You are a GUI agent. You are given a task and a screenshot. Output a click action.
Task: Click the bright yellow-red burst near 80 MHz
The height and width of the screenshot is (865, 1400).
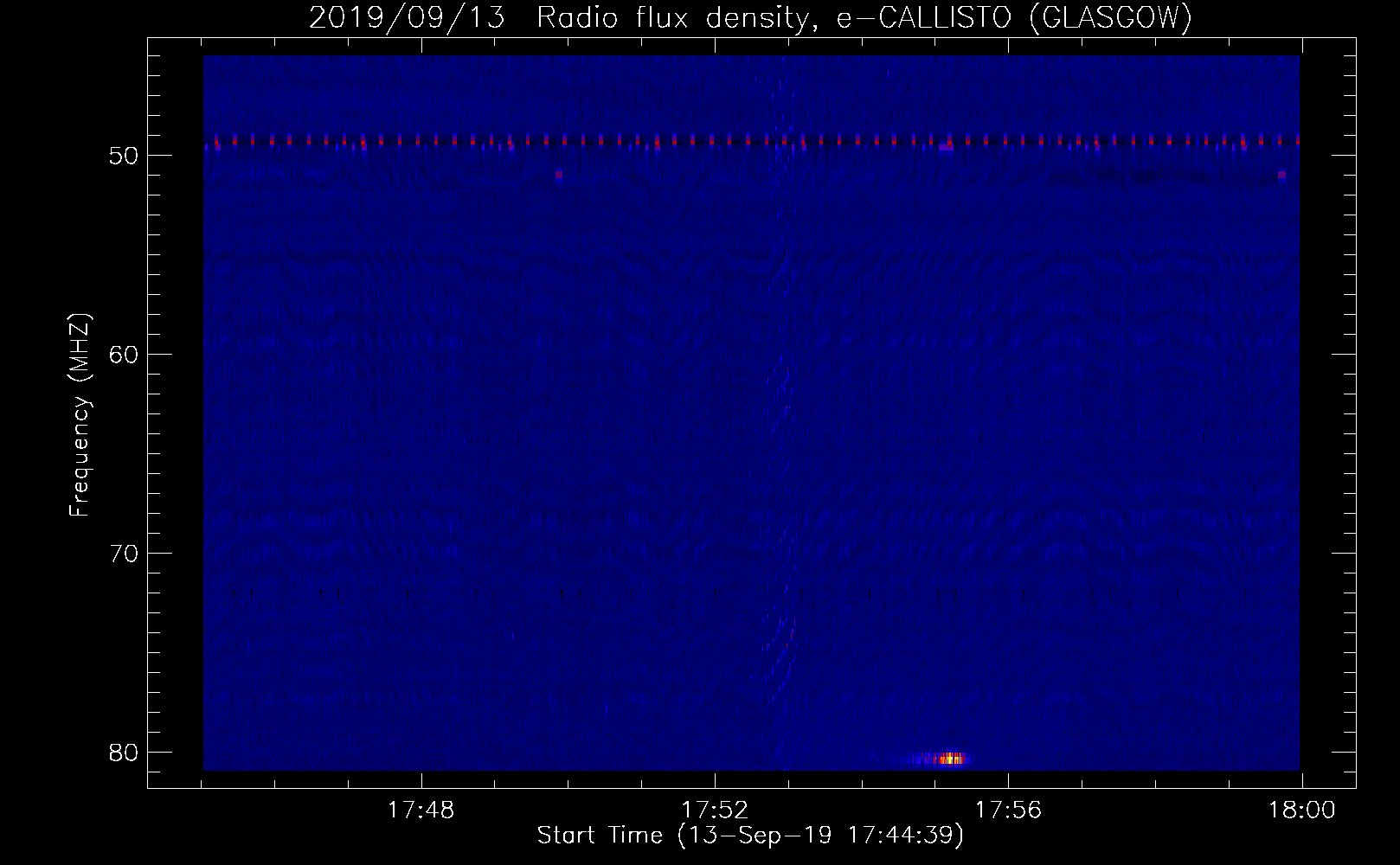(x=950, y=759)
